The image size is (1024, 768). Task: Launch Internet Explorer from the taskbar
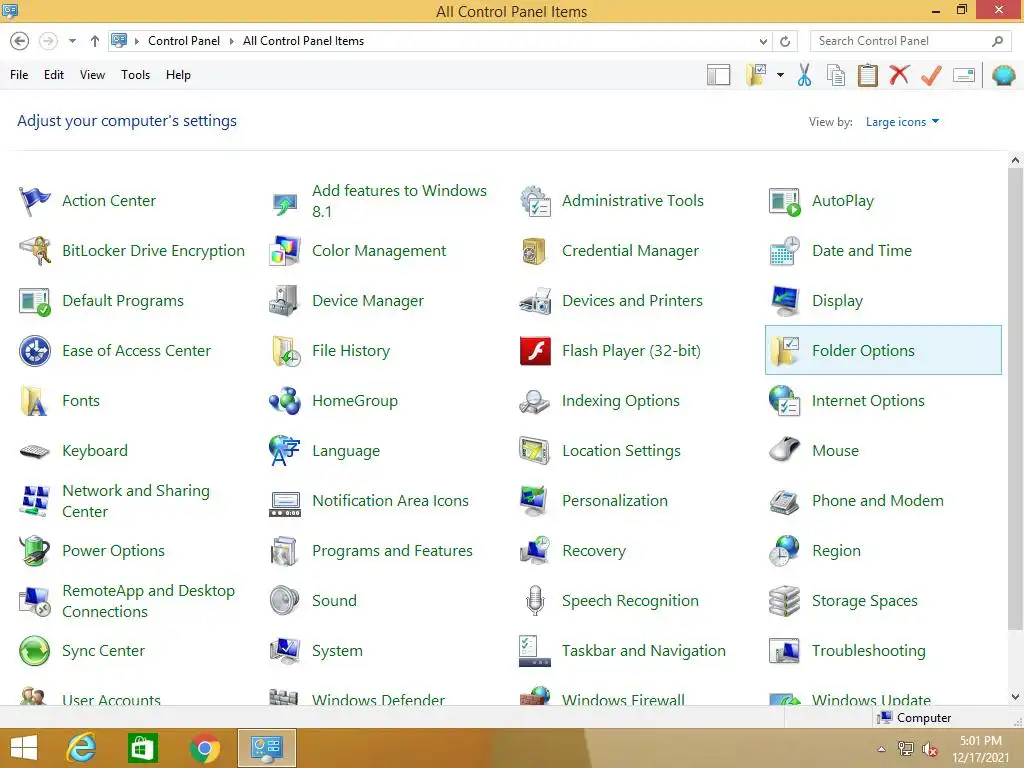[82, 748]
